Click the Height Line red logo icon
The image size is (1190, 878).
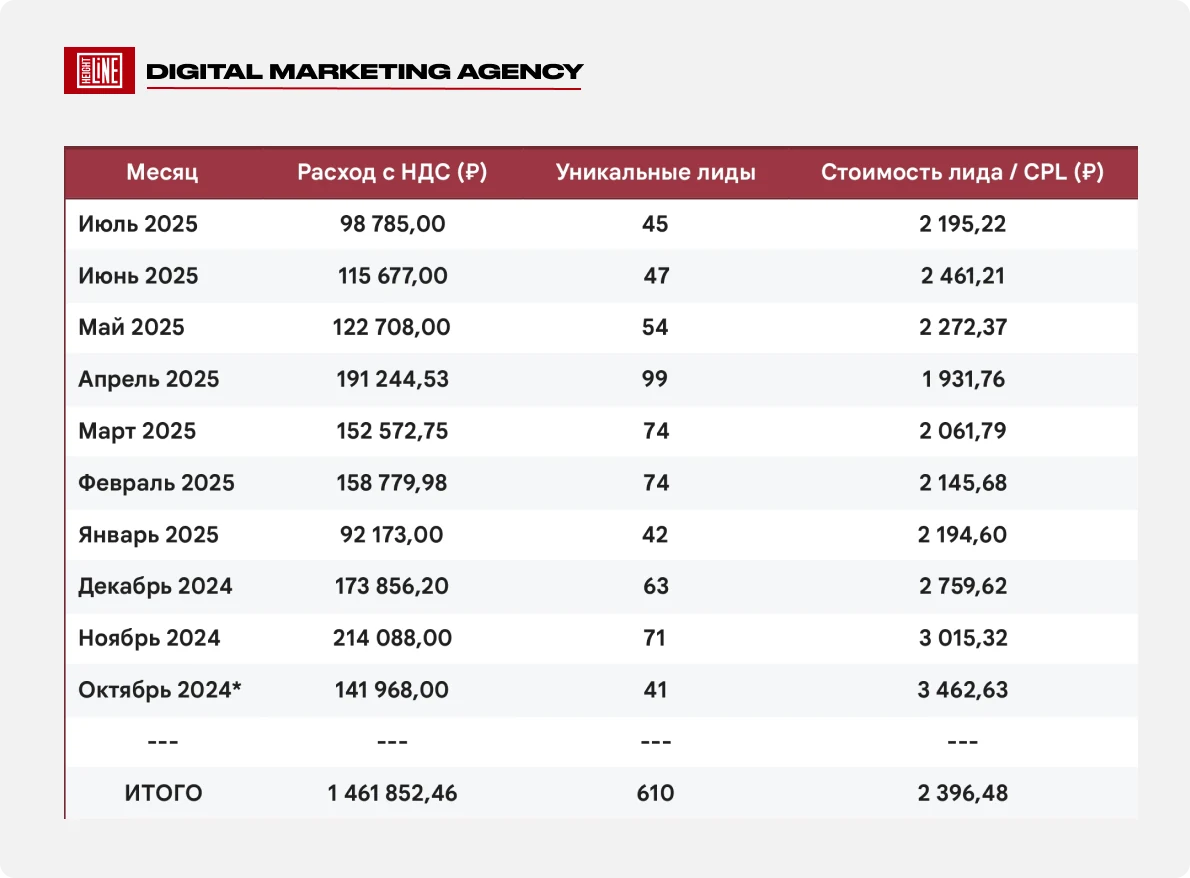pyautogui.click(x=99, y=71)
